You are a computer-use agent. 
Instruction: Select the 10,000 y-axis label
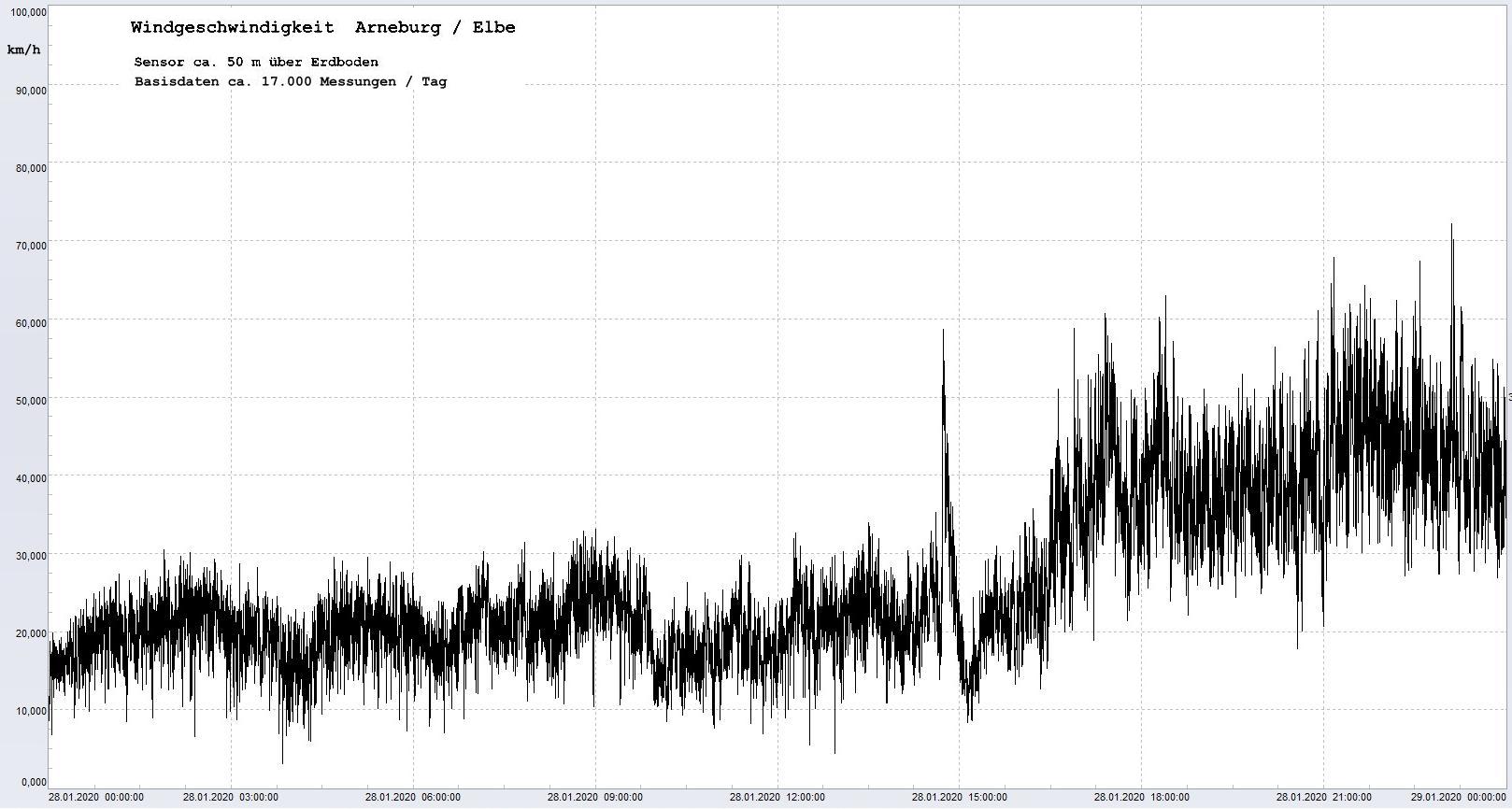pos(30,711)
